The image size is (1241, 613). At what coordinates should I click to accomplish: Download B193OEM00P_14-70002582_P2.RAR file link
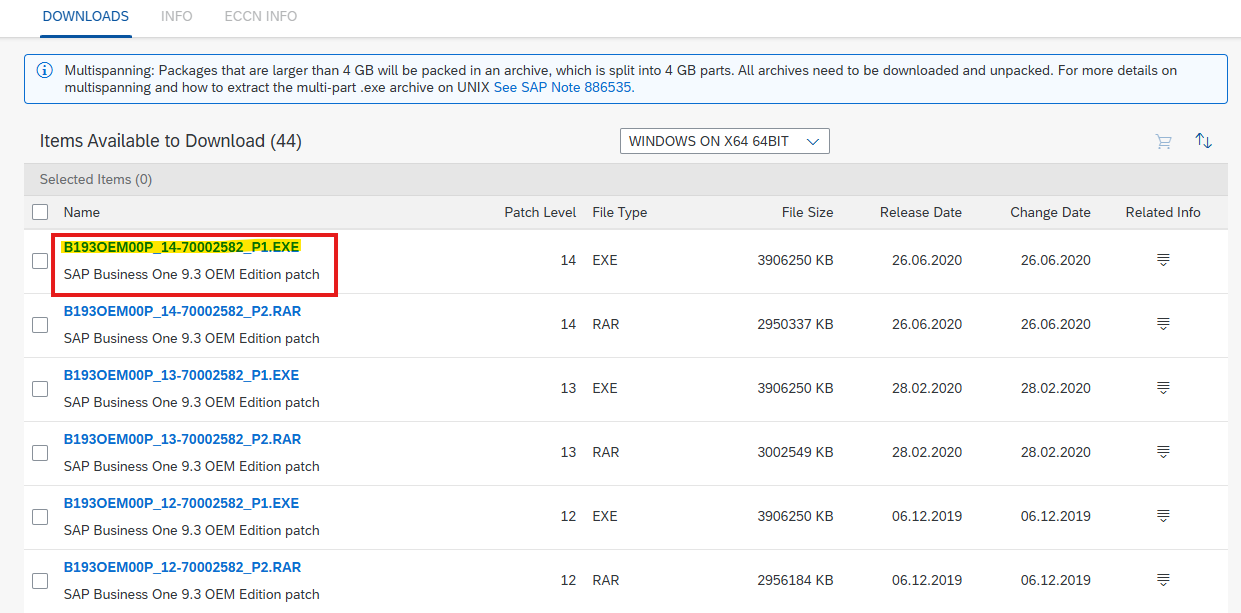182,311
